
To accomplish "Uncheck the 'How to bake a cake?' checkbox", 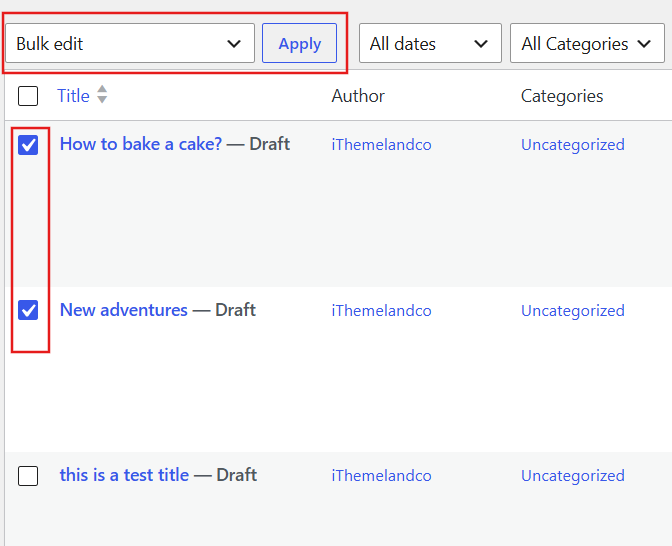I will [x=28, y=144].
